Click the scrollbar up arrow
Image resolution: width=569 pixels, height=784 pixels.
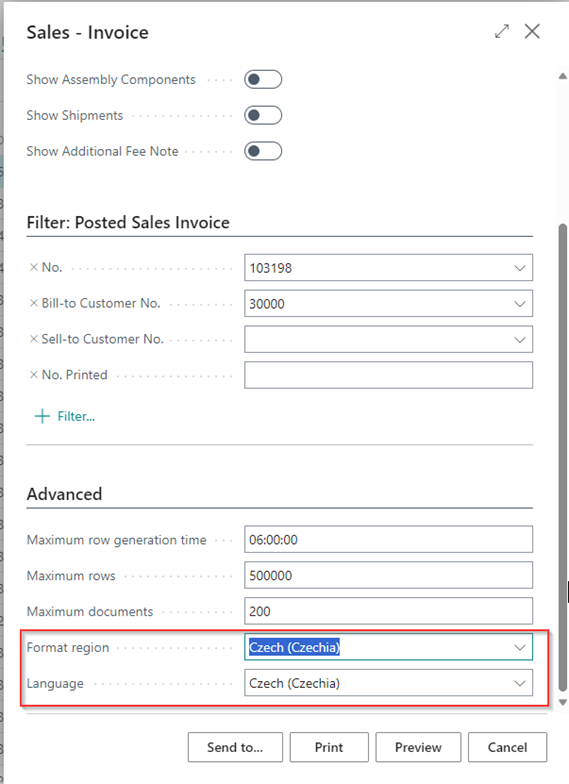click(562, 76)
